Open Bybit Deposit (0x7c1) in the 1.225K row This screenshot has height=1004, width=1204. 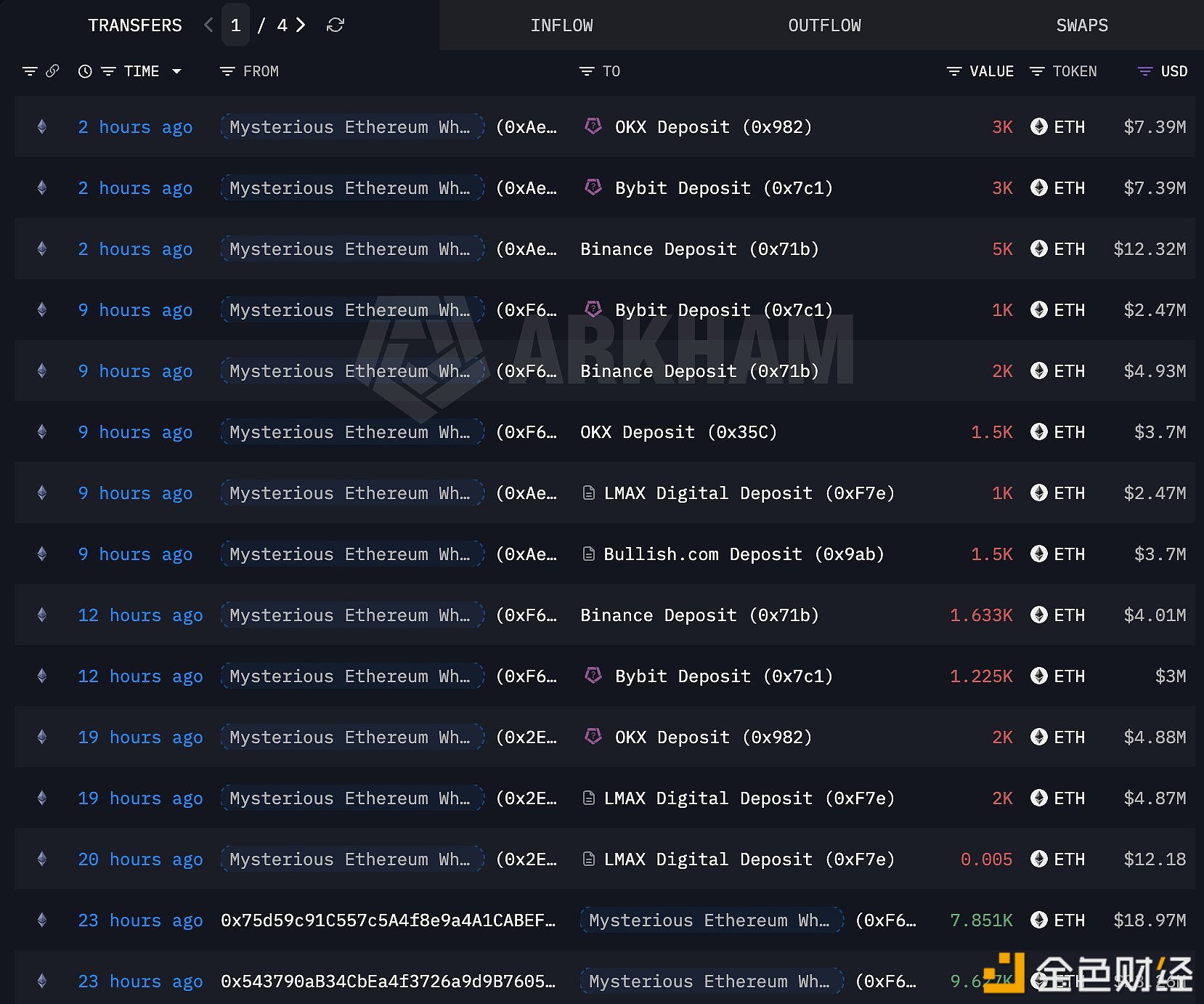pos(723,676)
